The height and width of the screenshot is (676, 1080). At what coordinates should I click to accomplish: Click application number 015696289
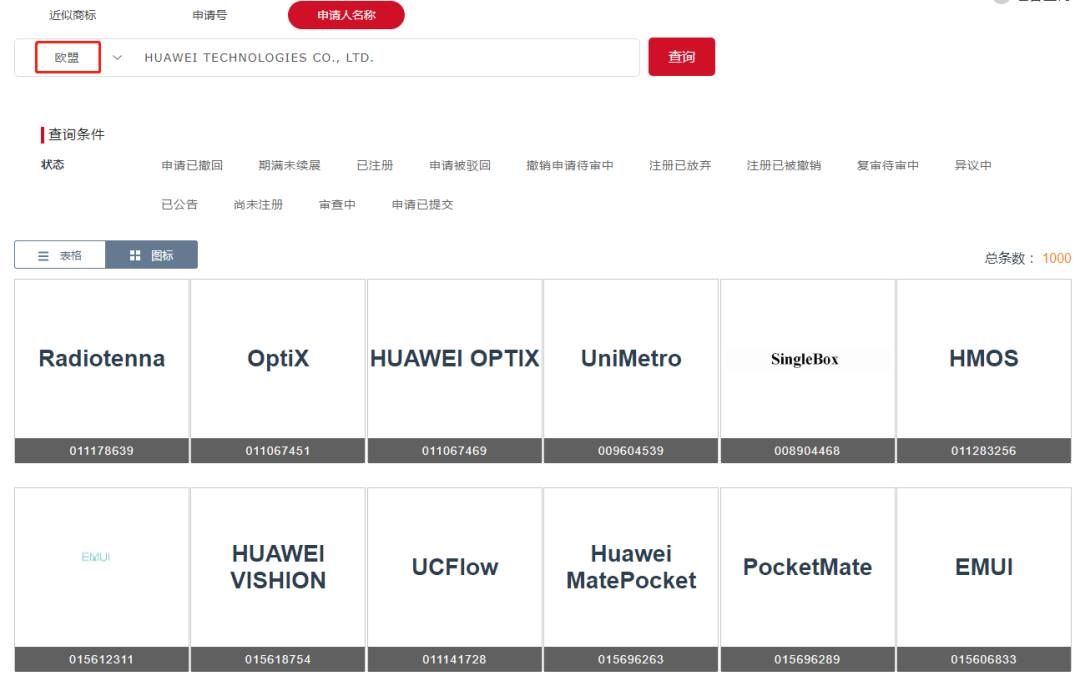click(x=807, y=659)
